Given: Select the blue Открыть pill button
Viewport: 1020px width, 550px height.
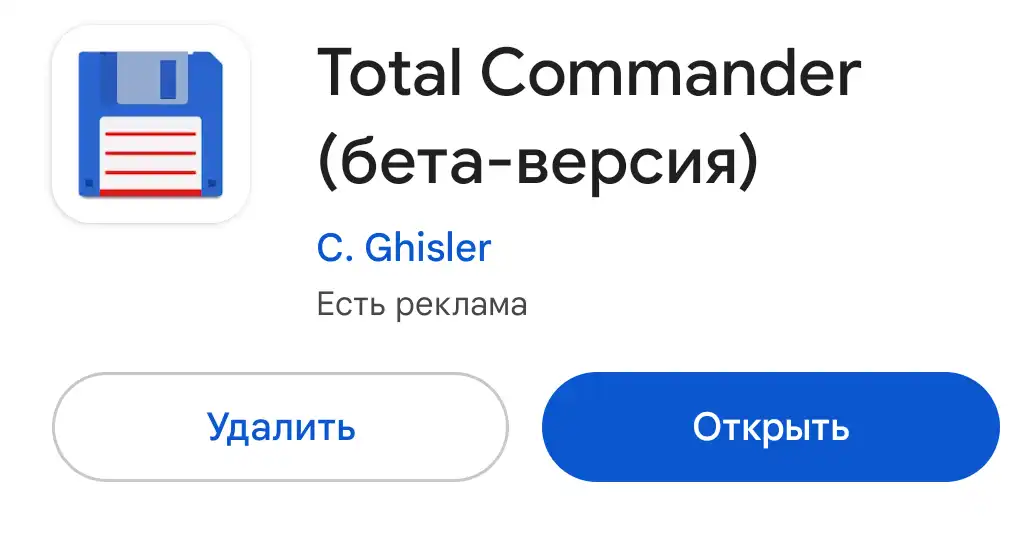Looking at the screenshot, I should pos(770,427).
